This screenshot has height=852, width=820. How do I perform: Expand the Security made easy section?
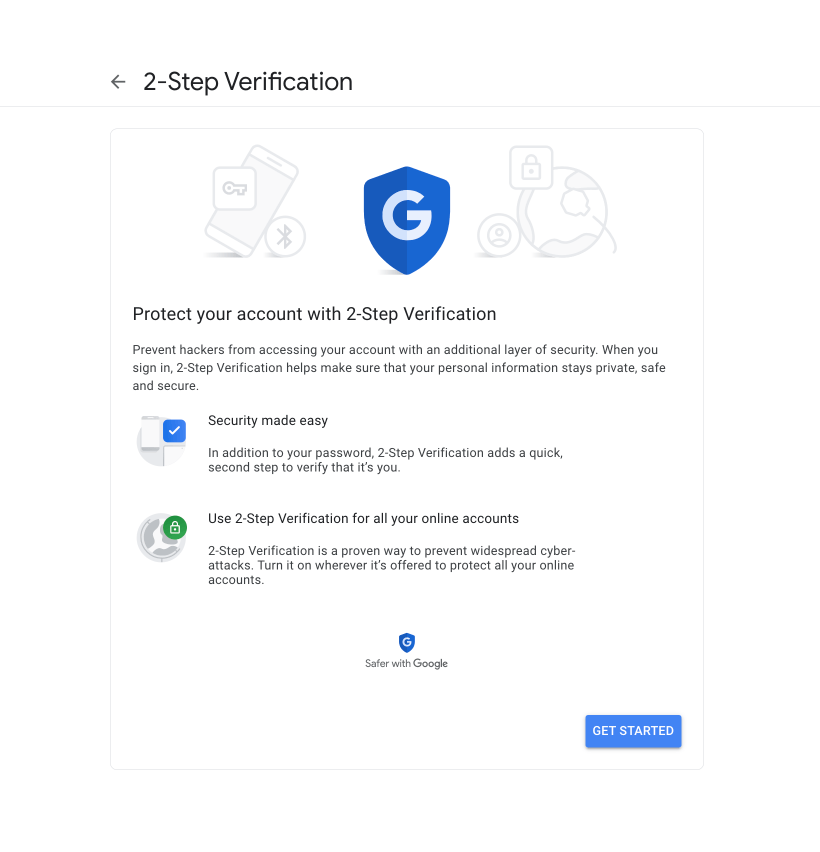[267, 420]
